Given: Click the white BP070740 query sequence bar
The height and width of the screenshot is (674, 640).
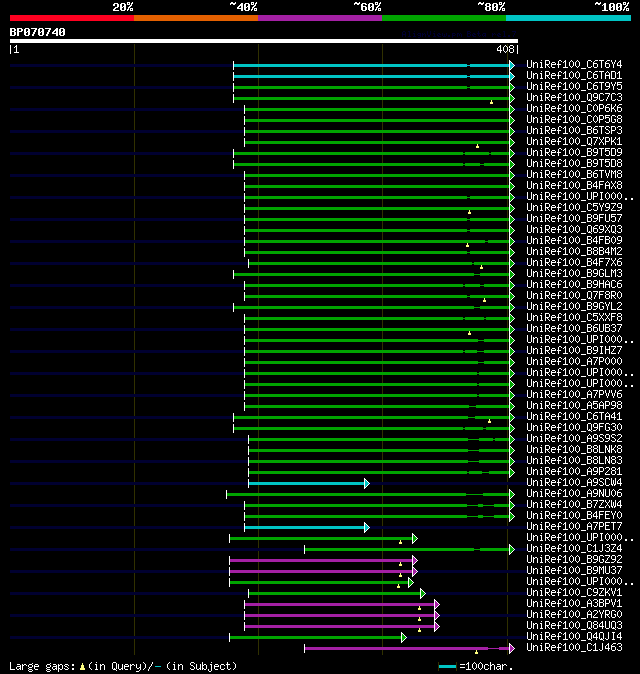Looking at the screenshot, I should [x=264, y=41].
